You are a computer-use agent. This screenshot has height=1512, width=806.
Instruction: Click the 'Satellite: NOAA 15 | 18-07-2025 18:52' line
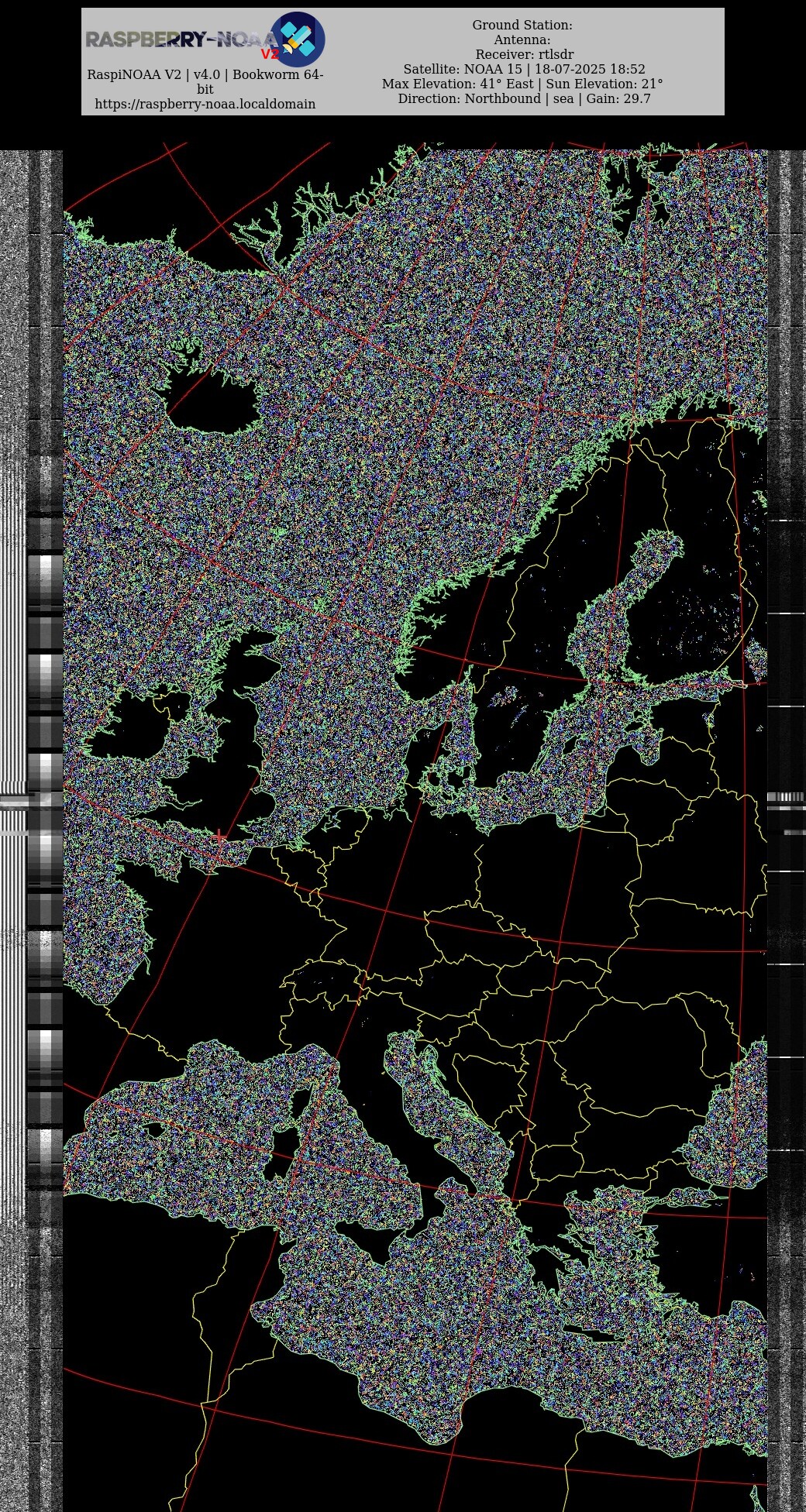tap(524, 69)
